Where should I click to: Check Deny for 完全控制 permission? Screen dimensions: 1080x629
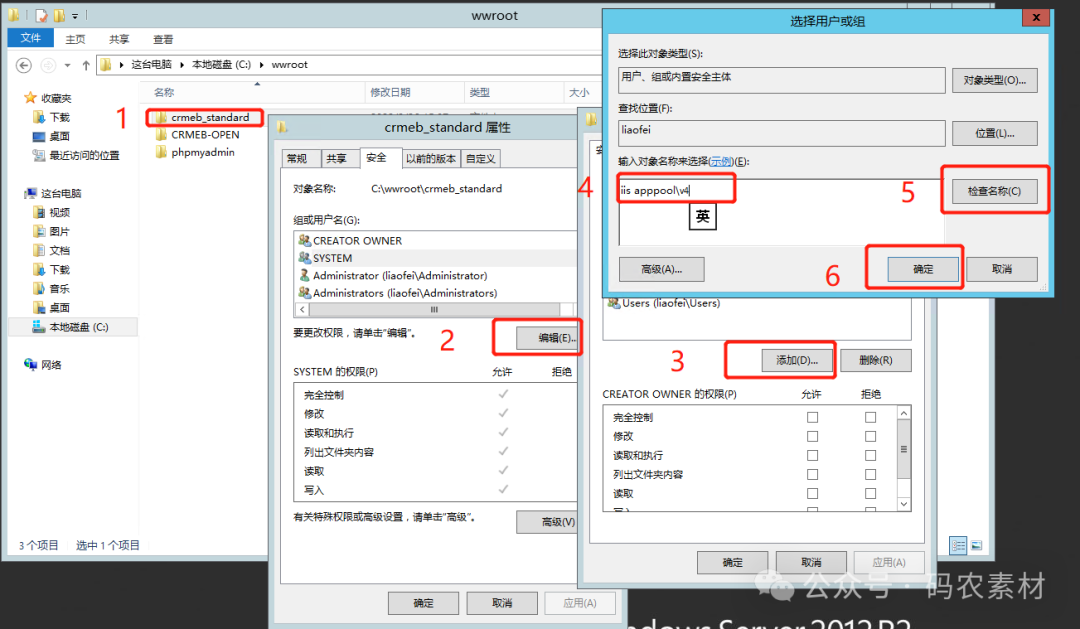pos(871,417)
